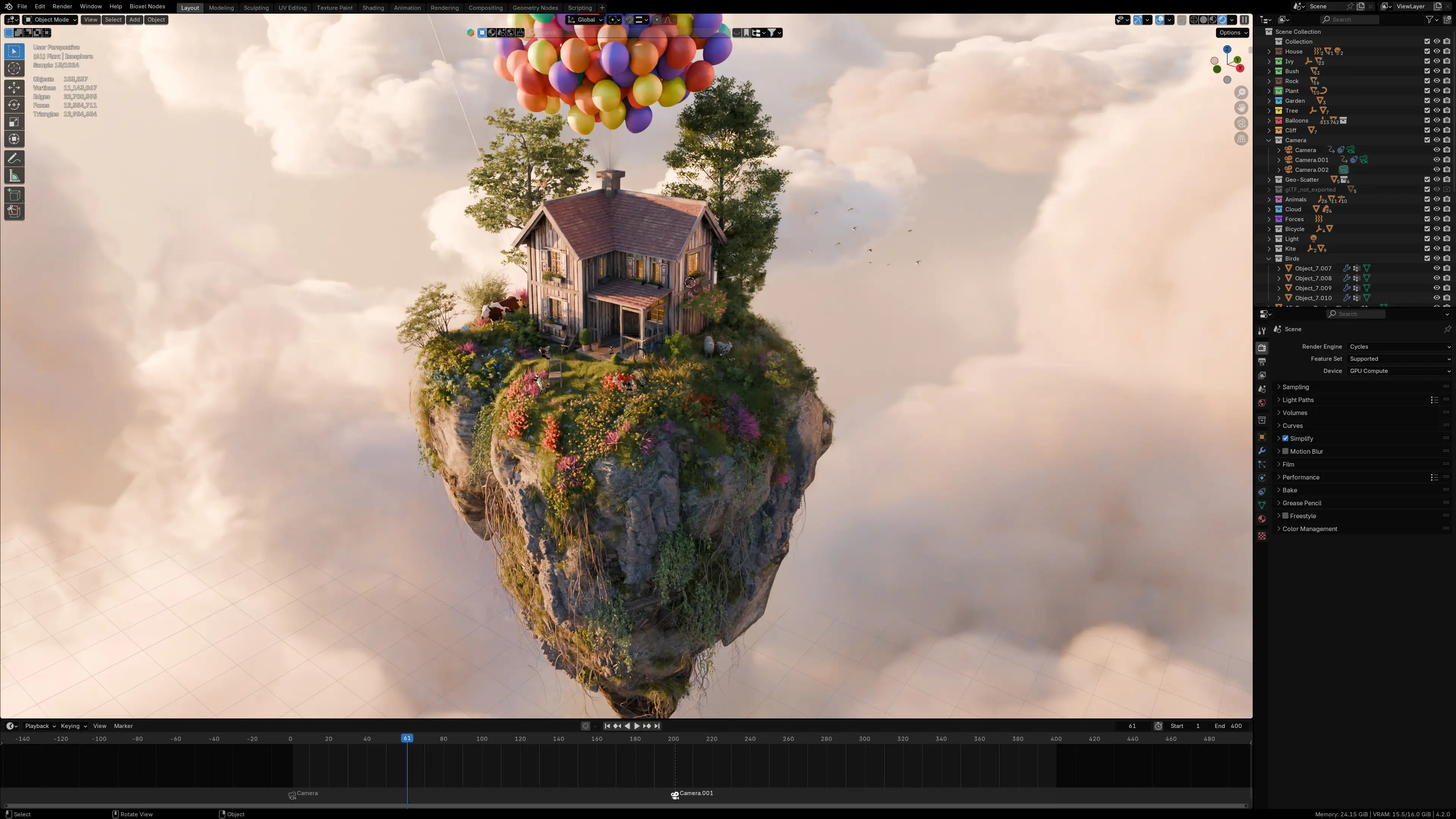The height and width of the screenshot is (819, 1456).
Task: Toggle camera view in viewport
Action: click(x=1241, y=123)
